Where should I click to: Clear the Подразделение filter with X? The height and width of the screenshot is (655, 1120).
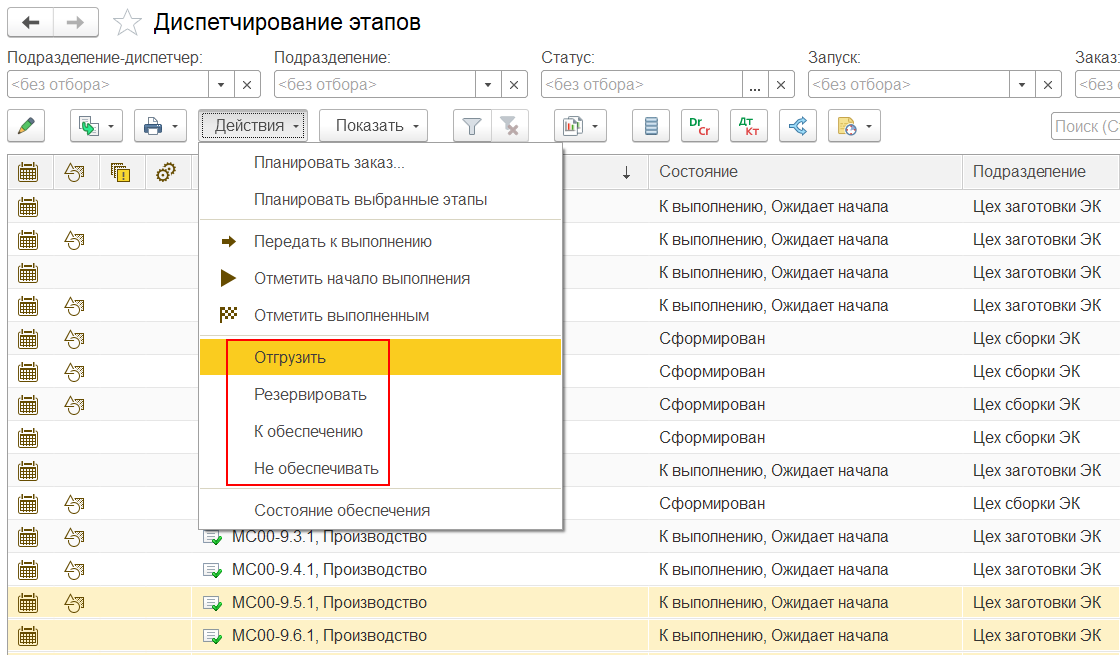click(515, 85)
